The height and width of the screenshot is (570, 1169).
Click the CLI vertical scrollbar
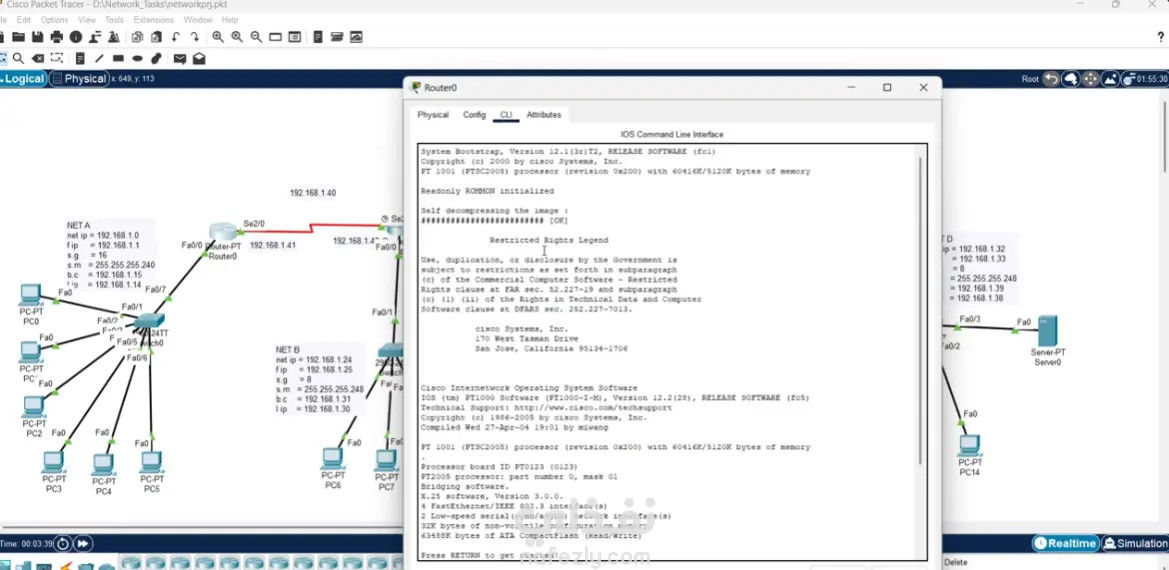click(921, 309)
